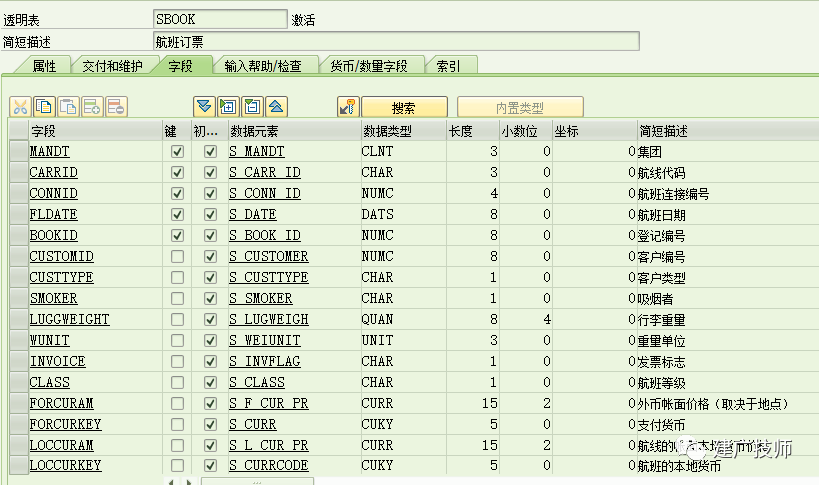Viewport: 819px width, 485px height.
Task: Click the FORCURAM field name
Action: (61, 403)
